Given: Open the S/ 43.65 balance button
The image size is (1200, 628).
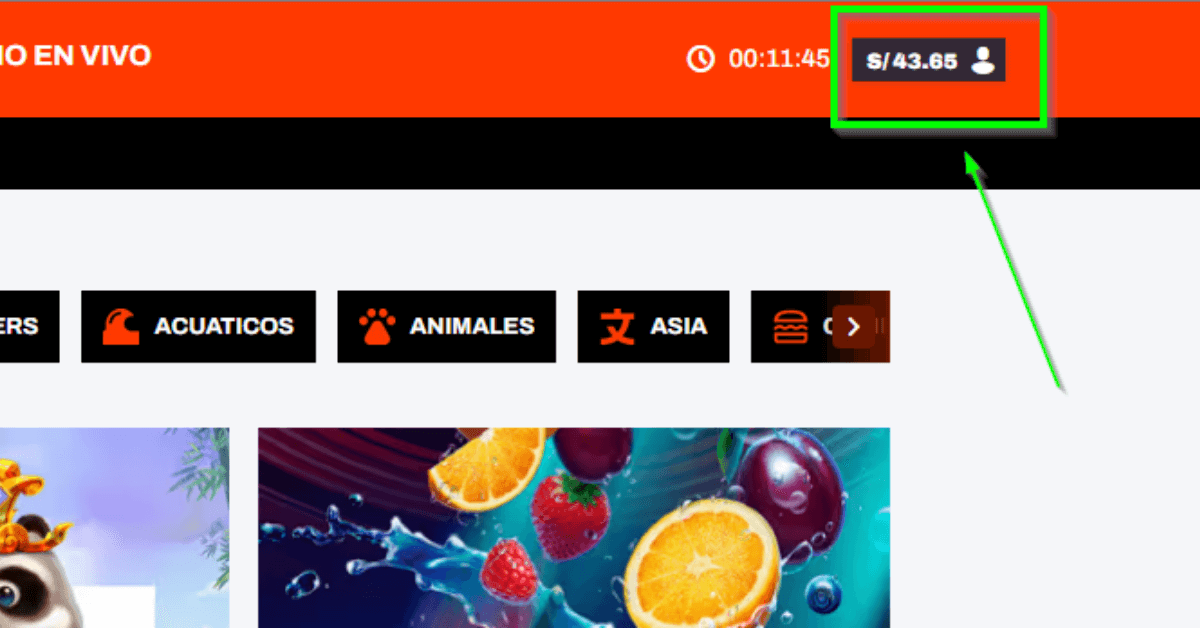Looking at the screenshot, I should [928, 60].
